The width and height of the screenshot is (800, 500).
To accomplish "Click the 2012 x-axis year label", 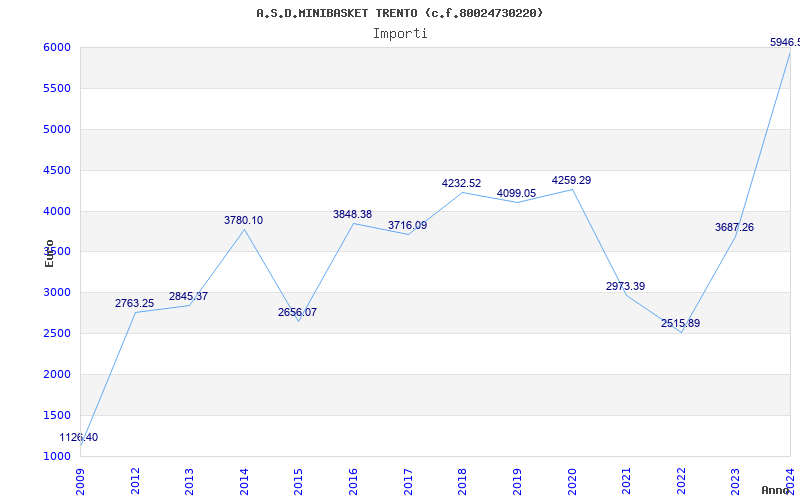I will click(x=135, y=481).
